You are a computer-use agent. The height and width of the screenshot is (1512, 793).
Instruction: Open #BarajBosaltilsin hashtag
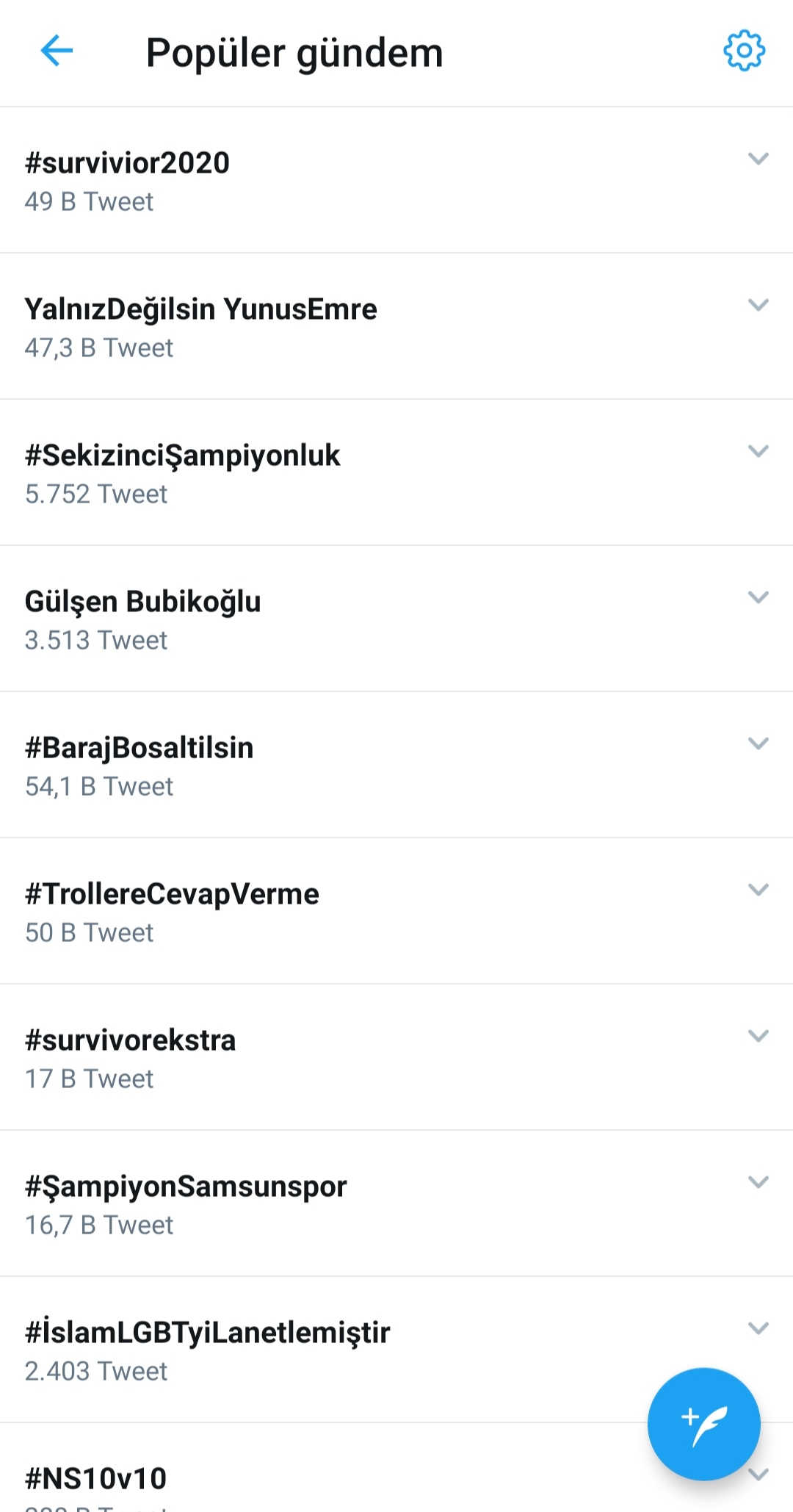[x=396, y=765]
